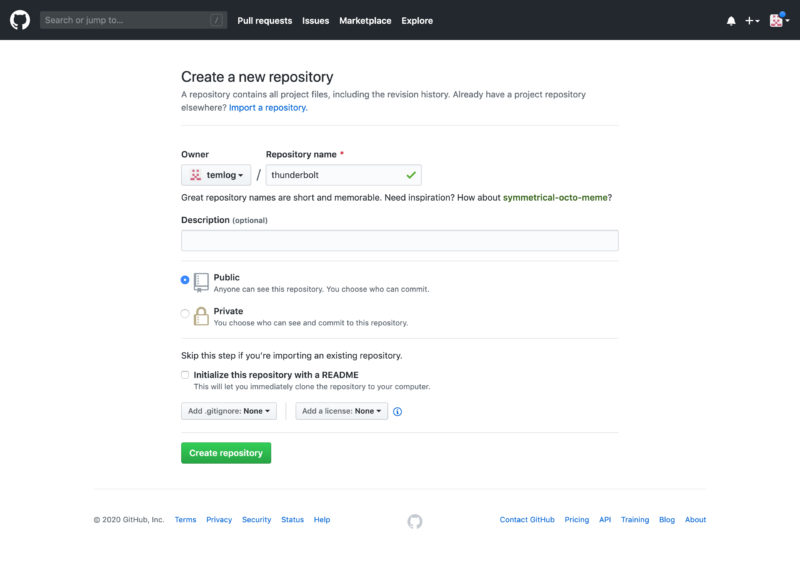Select the Private radio button
Image resolution: width=800 pixels, height=561 pixels.
click(185, 313)
